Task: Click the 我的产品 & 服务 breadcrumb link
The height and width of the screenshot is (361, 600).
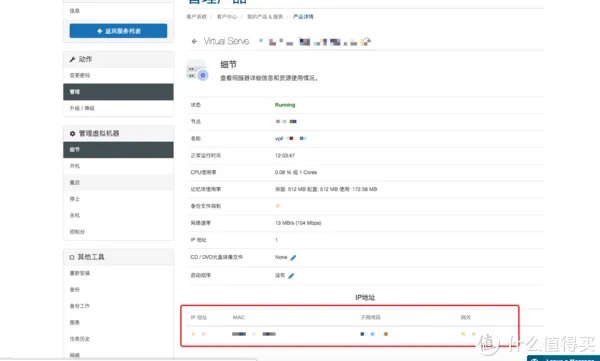Action: 265,17
